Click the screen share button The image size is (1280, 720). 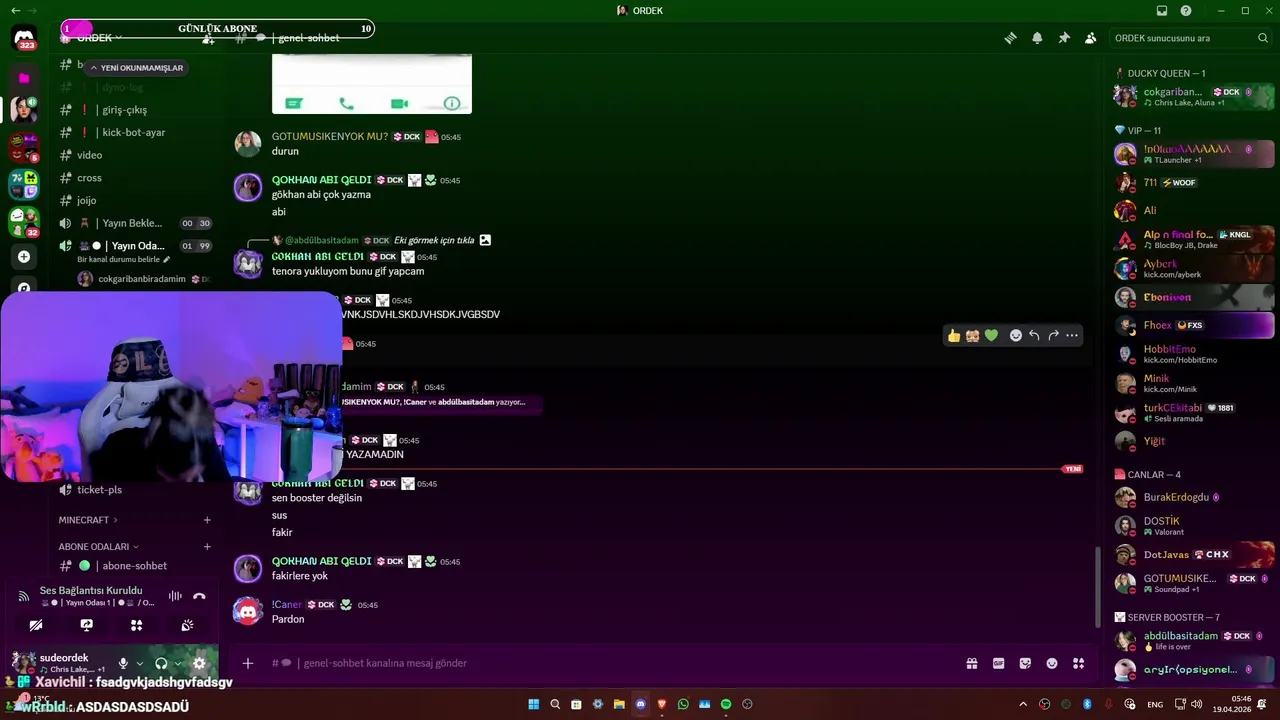[x=86, y=625]
